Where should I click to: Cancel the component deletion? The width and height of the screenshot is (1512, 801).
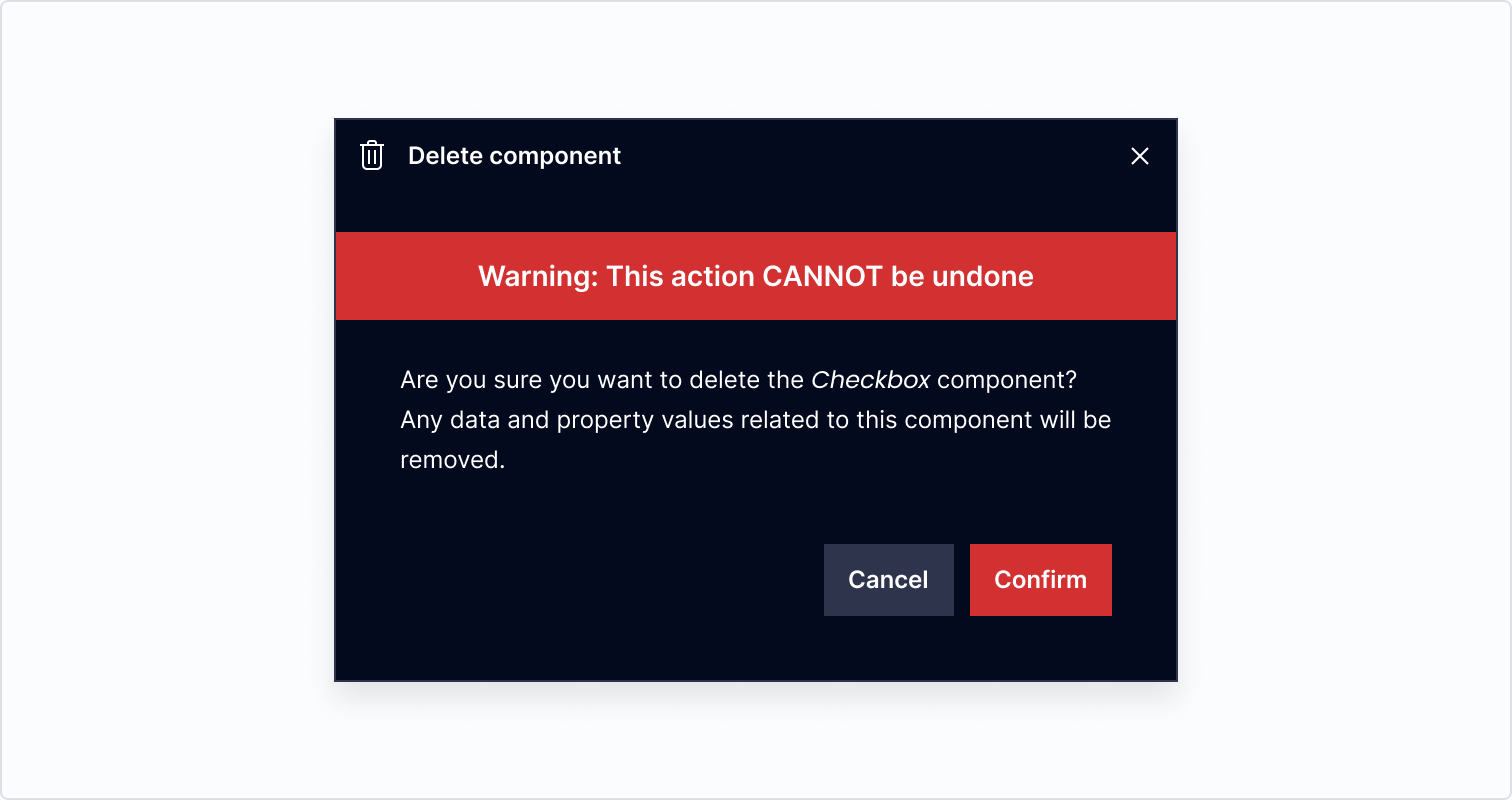coord(888,580)
